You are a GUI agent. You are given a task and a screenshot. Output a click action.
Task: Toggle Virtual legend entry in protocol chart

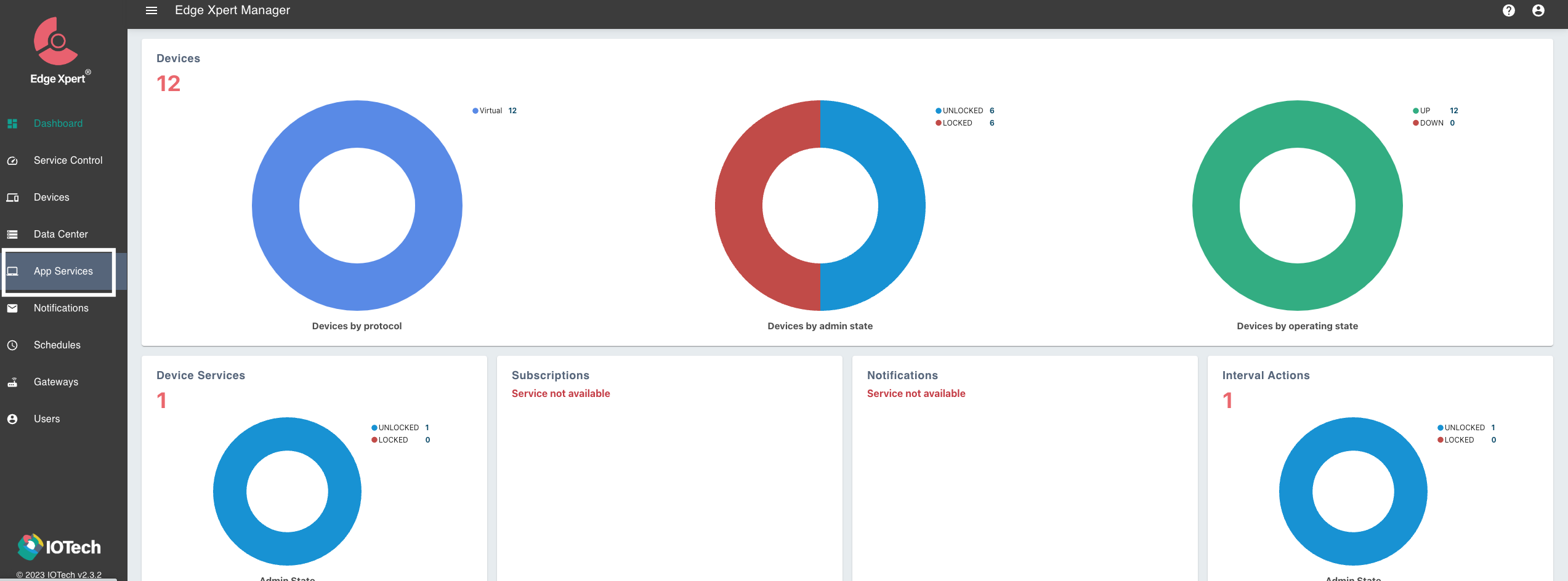[x=494, y=111]
